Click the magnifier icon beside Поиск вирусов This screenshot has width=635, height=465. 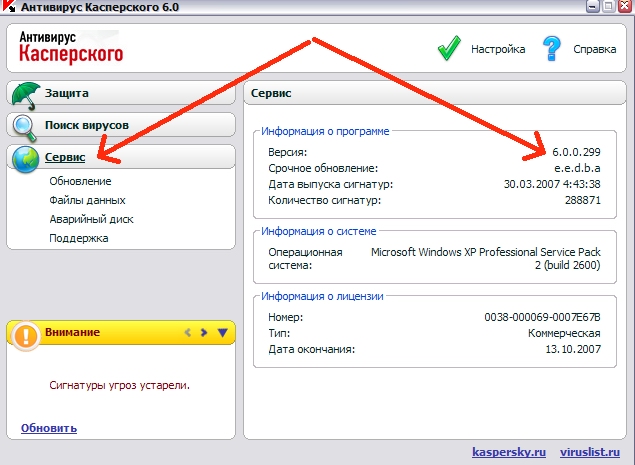24,126
